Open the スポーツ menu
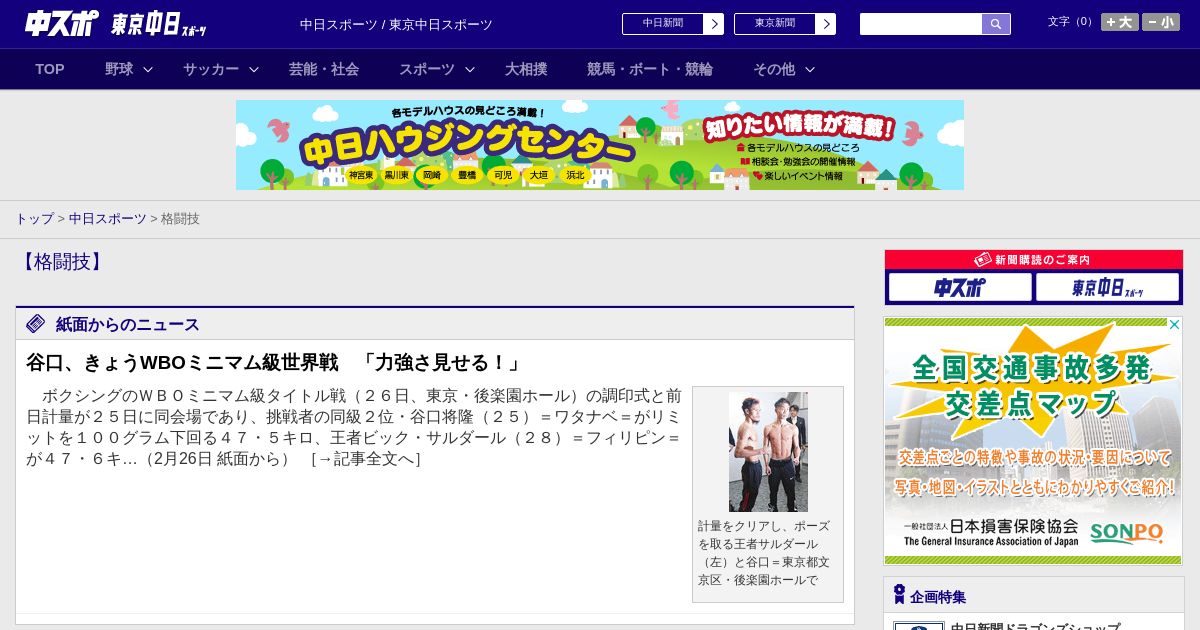 pyautogui.click(x=427, y=69)
